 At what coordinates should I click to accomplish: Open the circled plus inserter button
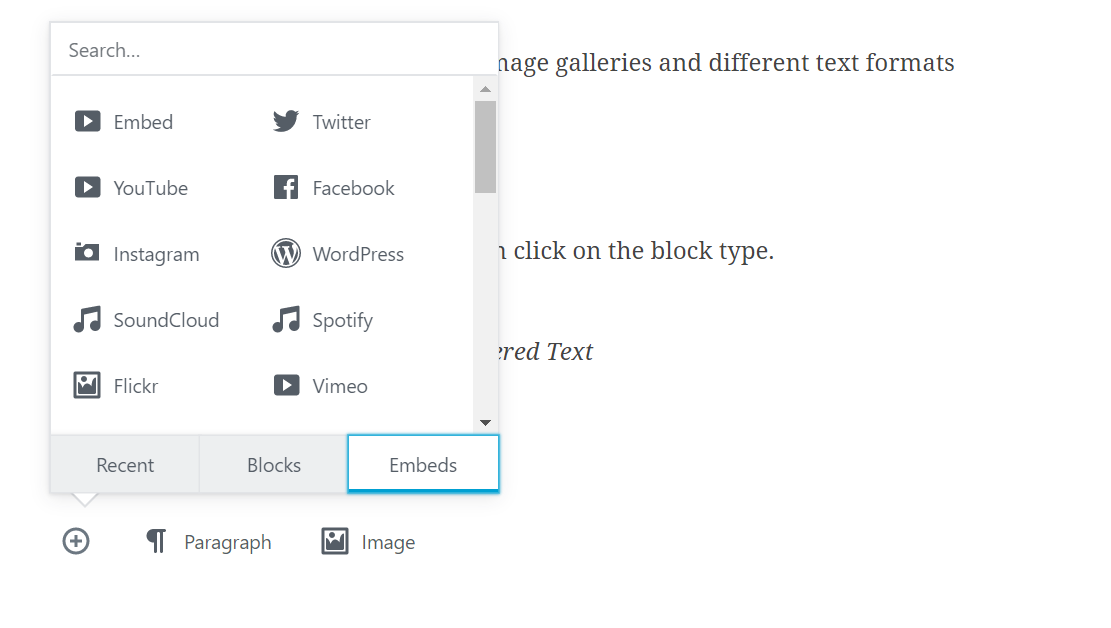point(76,542)
